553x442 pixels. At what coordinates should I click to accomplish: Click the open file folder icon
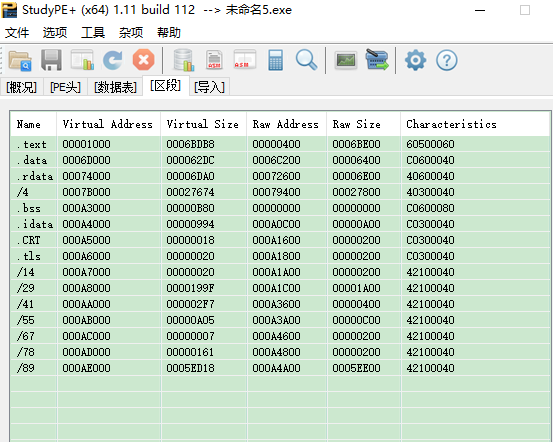coord(20,60)
